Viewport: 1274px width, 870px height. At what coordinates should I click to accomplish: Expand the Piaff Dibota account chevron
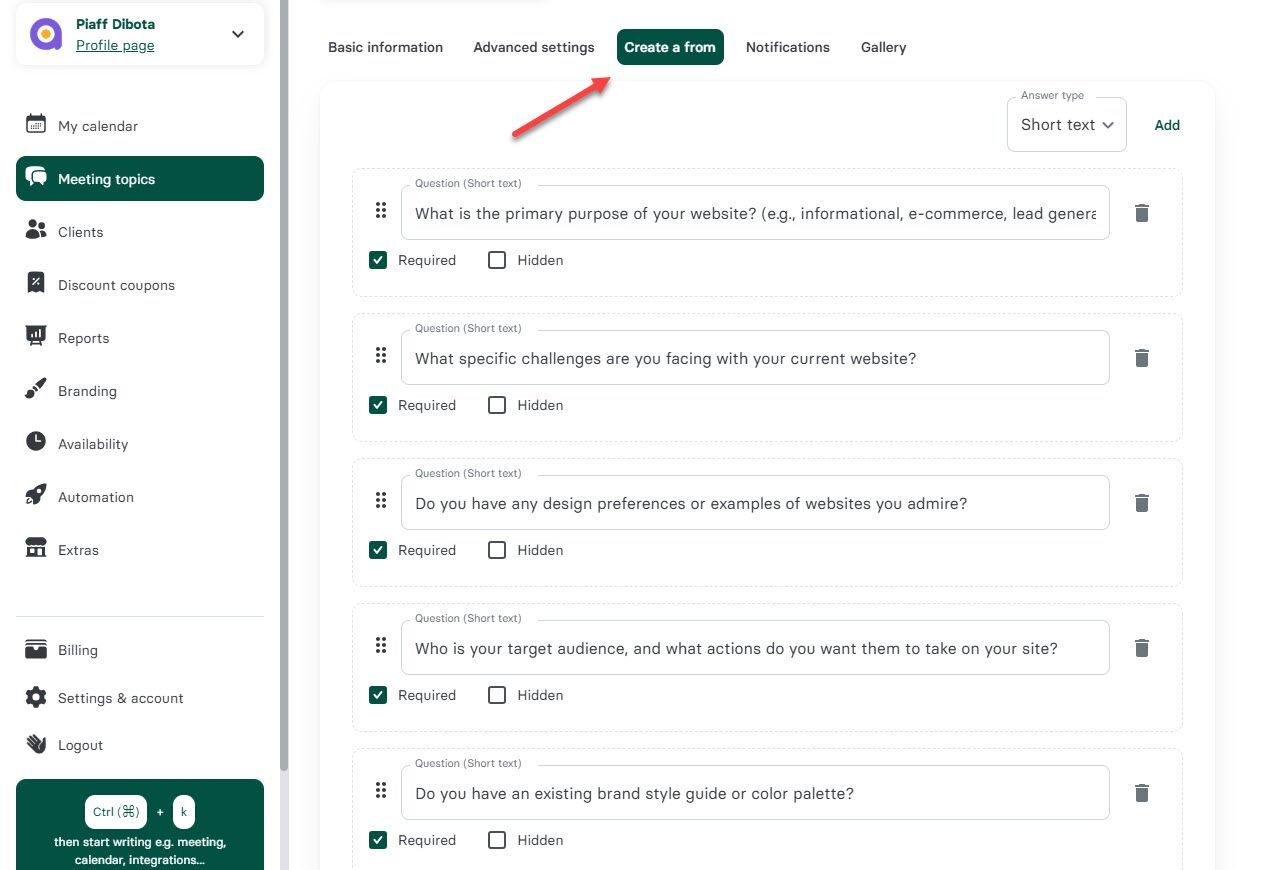click(x=238, y=34)
